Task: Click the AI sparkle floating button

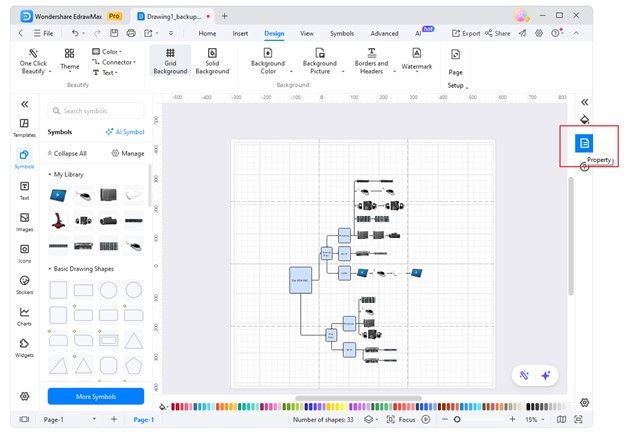Action: [x=546, y=375]
